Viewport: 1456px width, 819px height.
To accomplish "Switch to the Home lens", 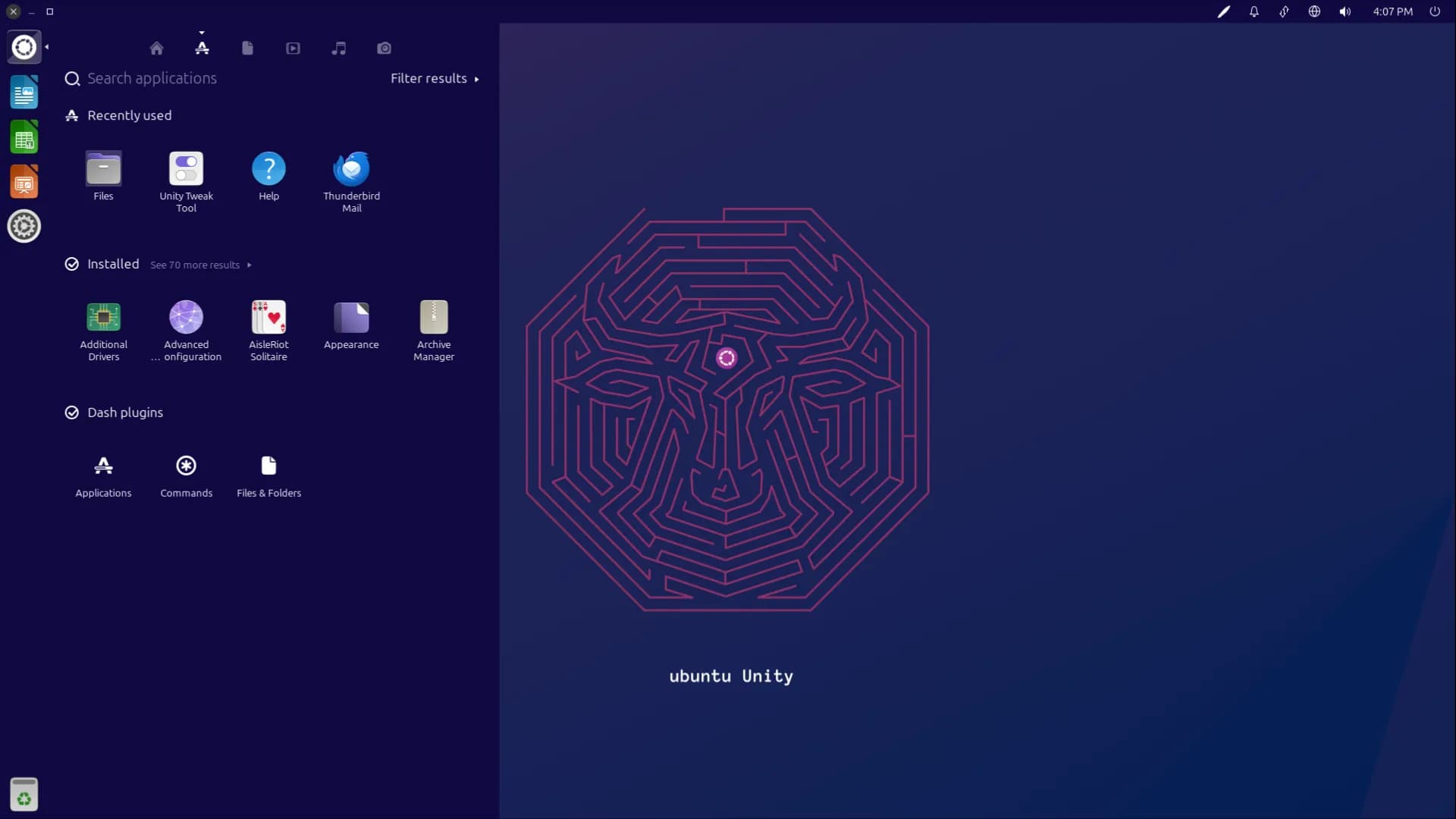I will (156, 48).
